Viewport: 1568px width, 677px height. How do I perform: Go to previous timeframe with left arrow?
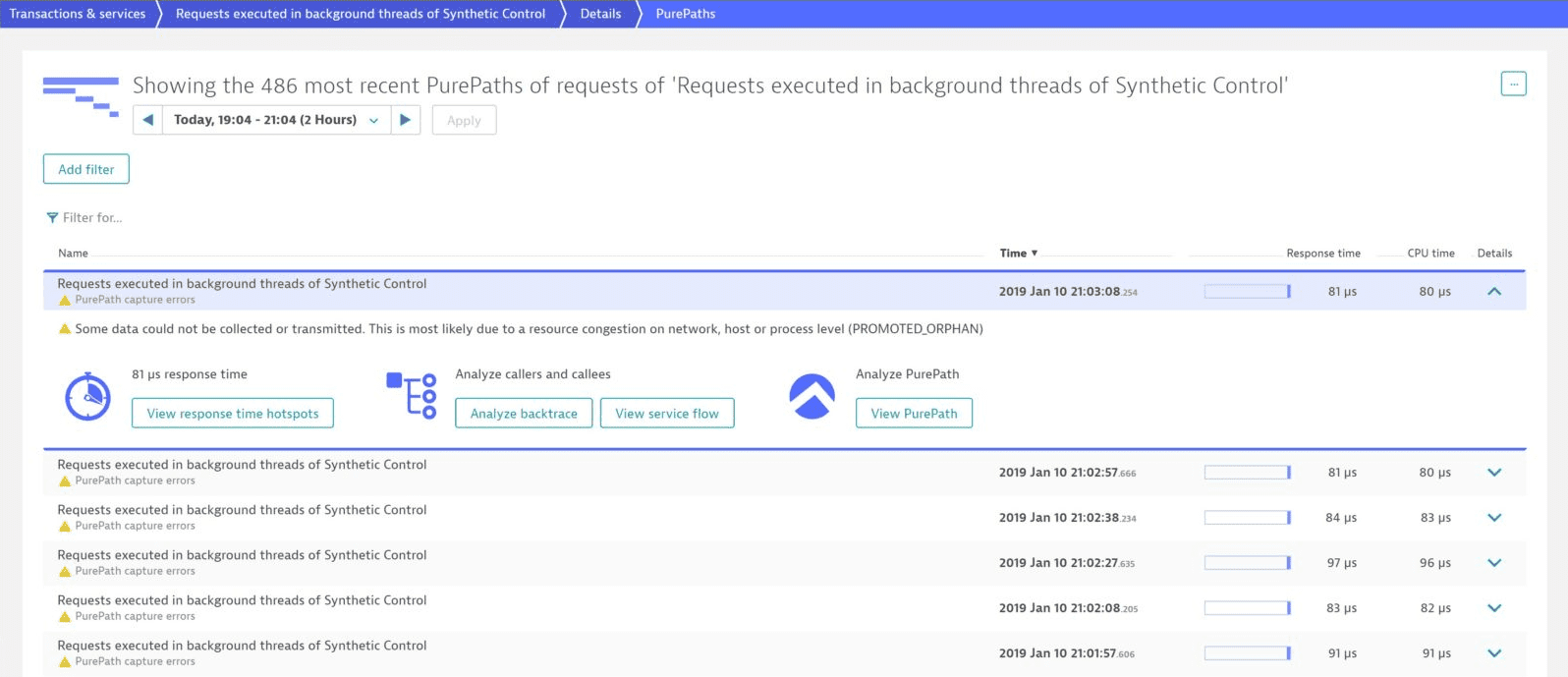148,120
